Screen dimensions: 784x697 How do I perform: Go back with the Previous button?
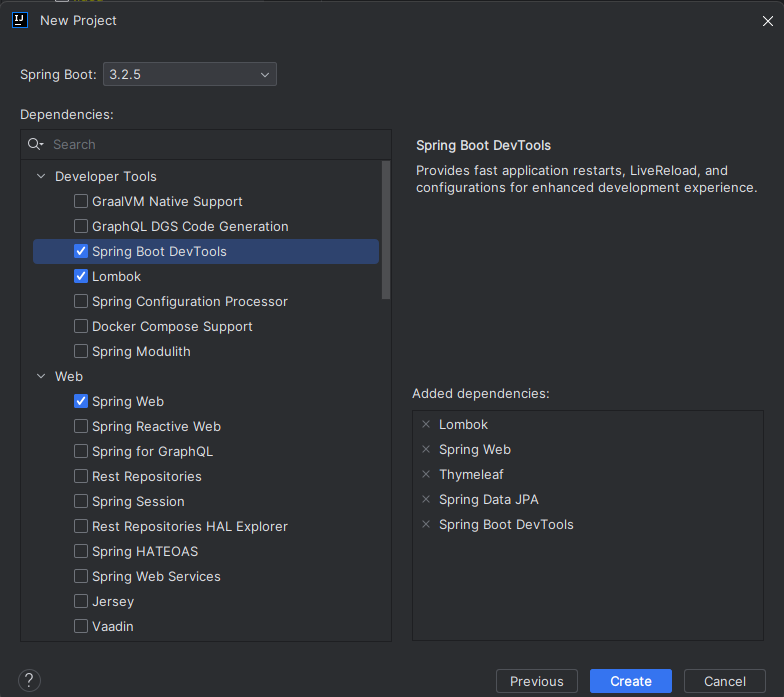[536, 681]
